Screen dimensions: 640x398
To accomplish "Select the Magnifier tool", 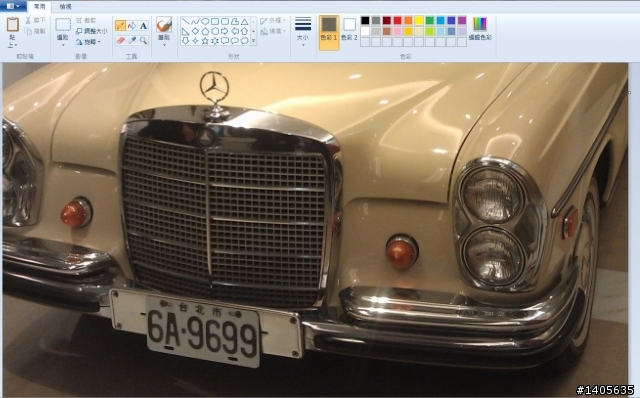I will pos(143,40).
